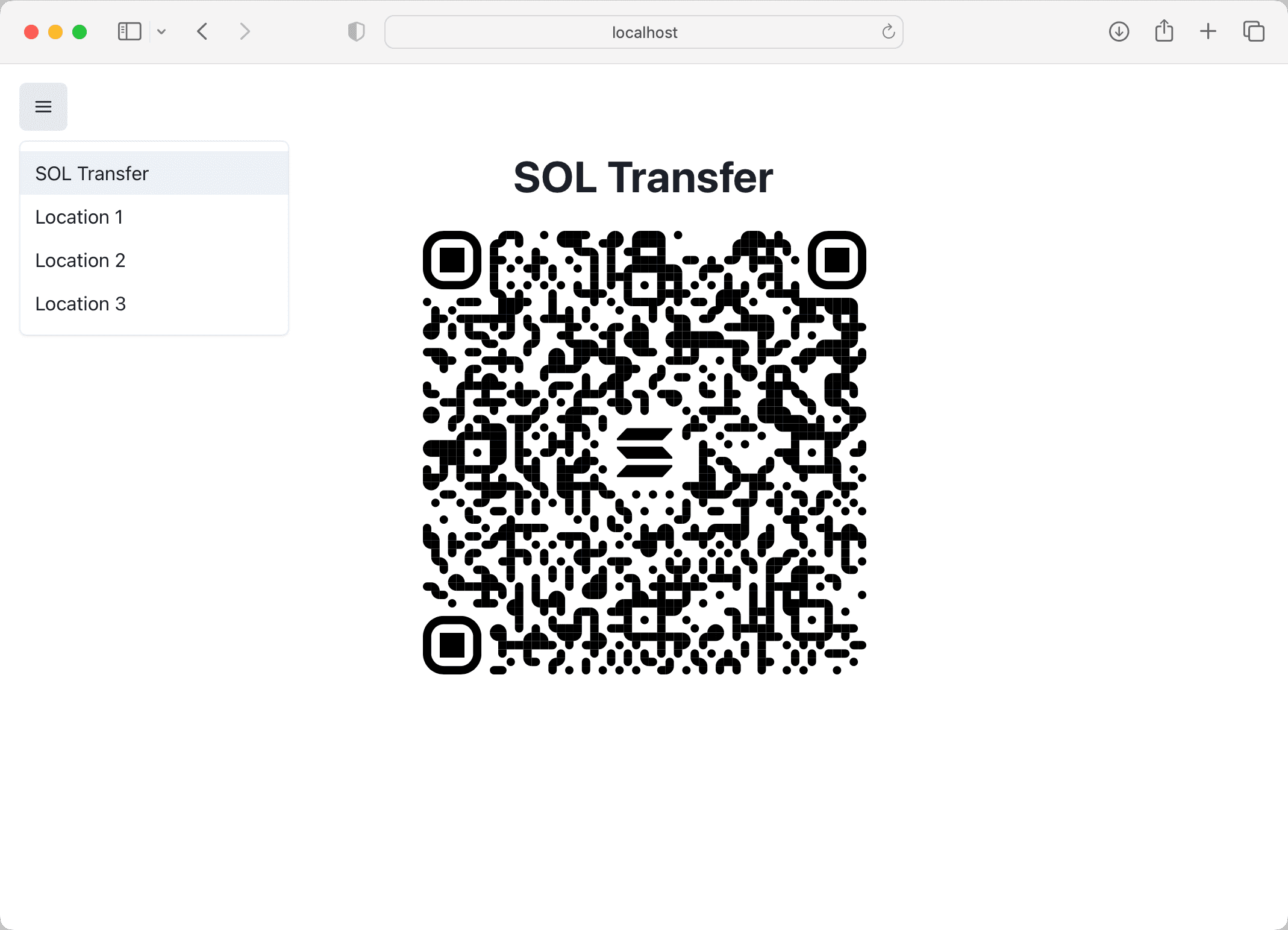1288x930 pixels.
Task: Select the SOL Transfer menu item
Action: (155, 173)
